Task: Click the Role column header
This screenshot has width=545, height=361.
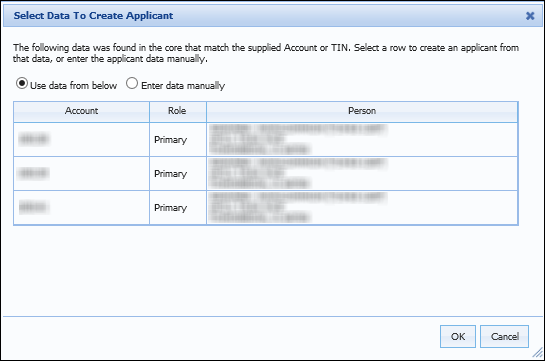Action: [x=177, y=111]
